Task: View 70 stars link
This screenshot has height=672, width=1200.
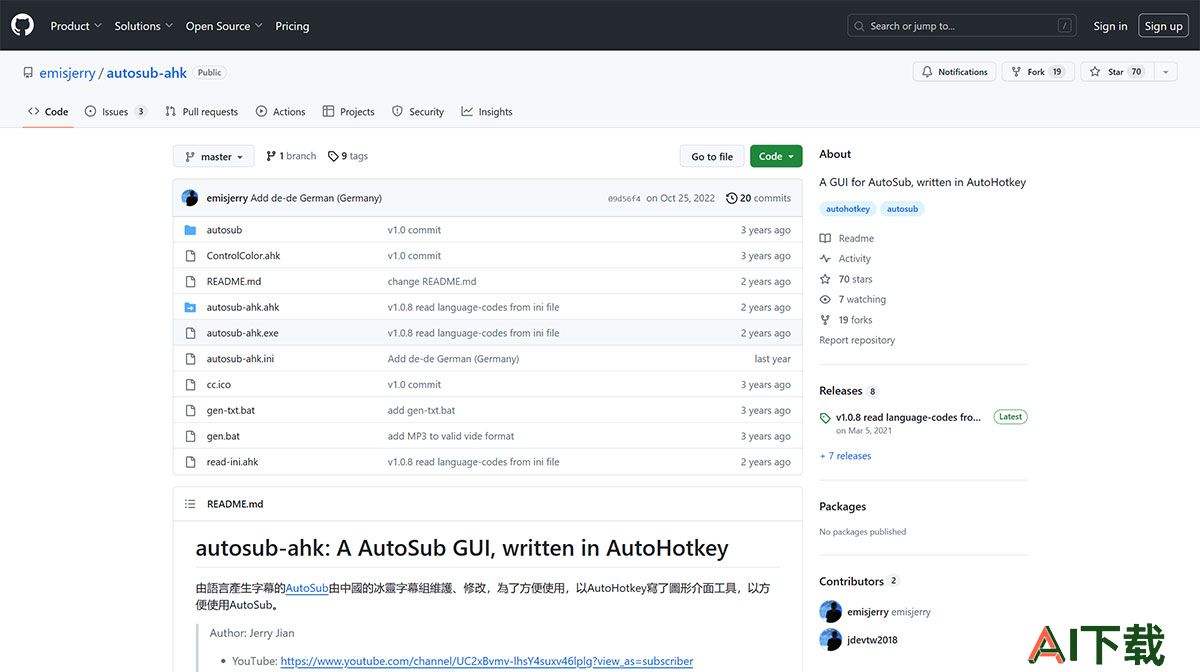Action: click(846, 279)
